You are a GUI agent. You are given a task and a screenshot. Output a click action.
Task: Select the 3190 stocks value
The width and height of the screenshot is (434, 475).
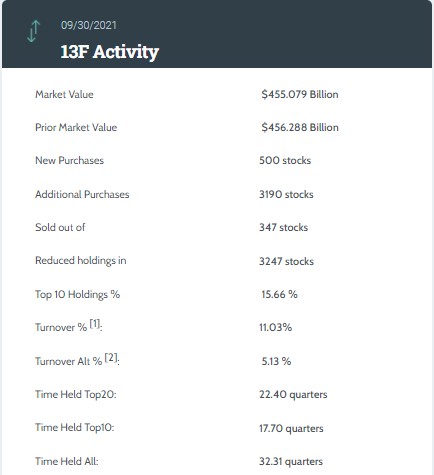tap(286, 194)
